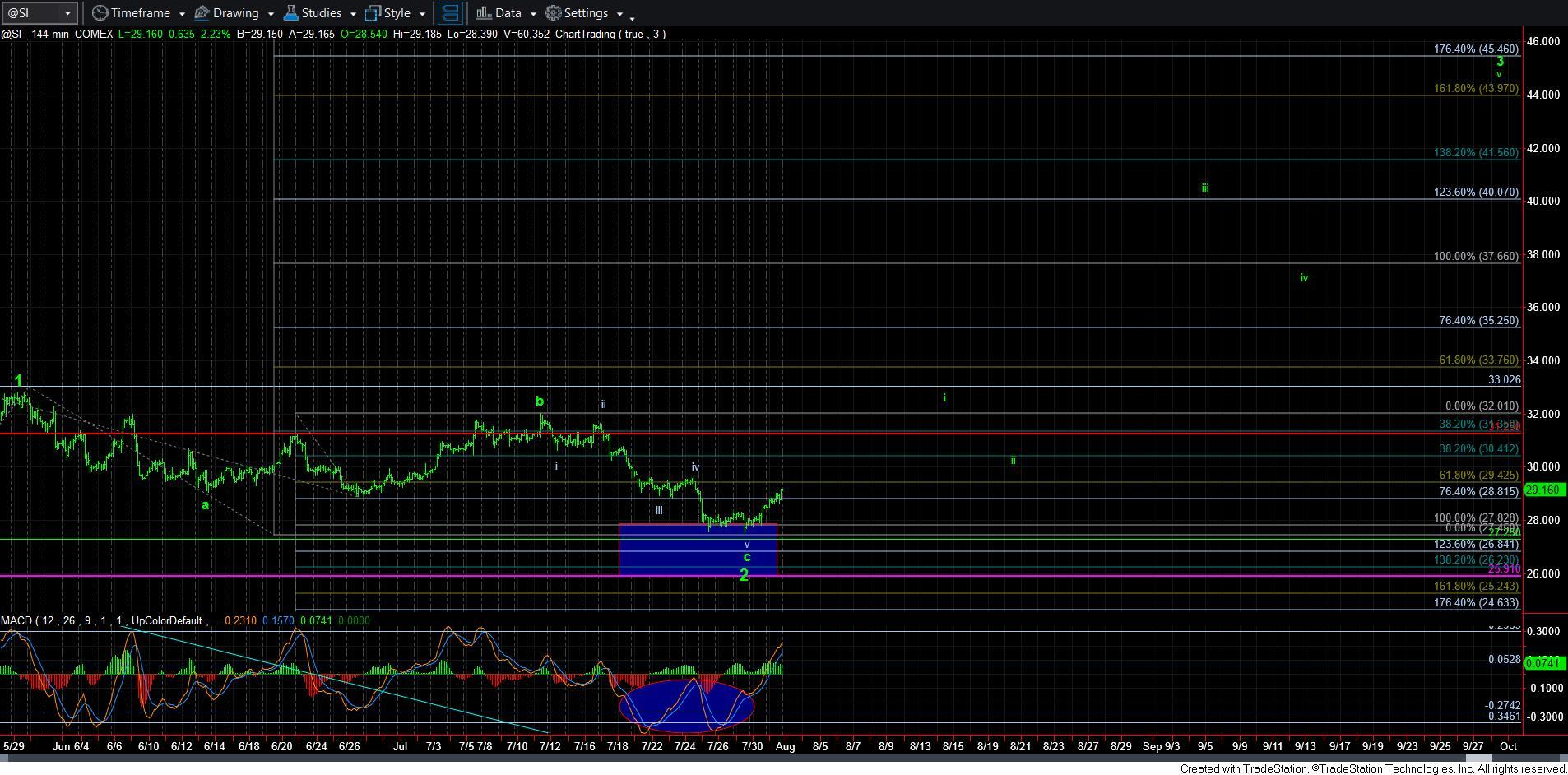The image size is (1568, 775).
Task: Click the Drawing pencil icon
Action: tap(202, 13)
